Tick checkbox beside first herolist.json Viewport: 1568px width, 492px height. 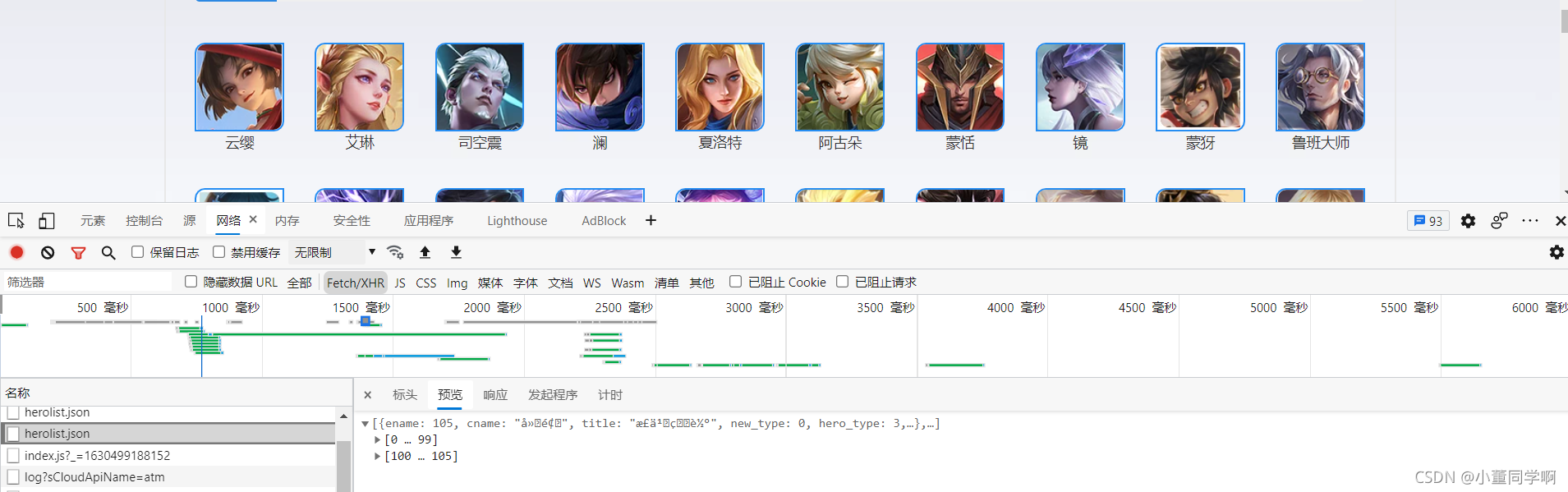click(13, 412)
